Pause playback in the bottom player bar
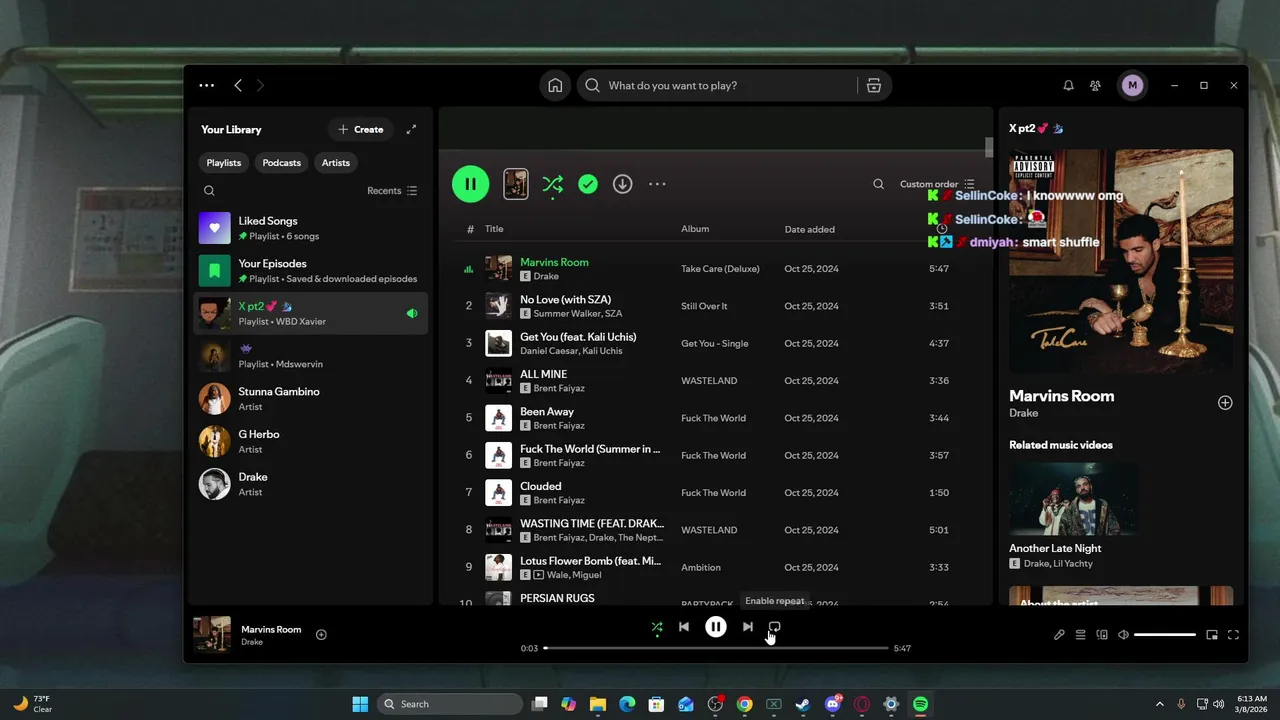Viewport: 1280px width, 720px height. pyautogui.click(x=715, y=627)
